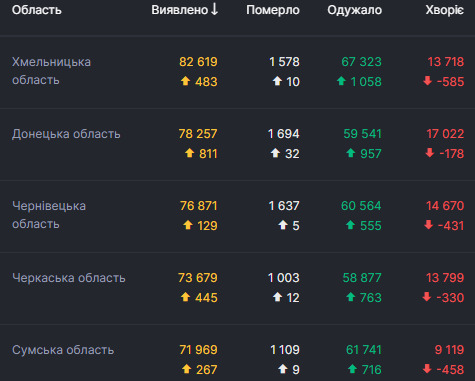Select Чернівецька область row

click(237, 216)
